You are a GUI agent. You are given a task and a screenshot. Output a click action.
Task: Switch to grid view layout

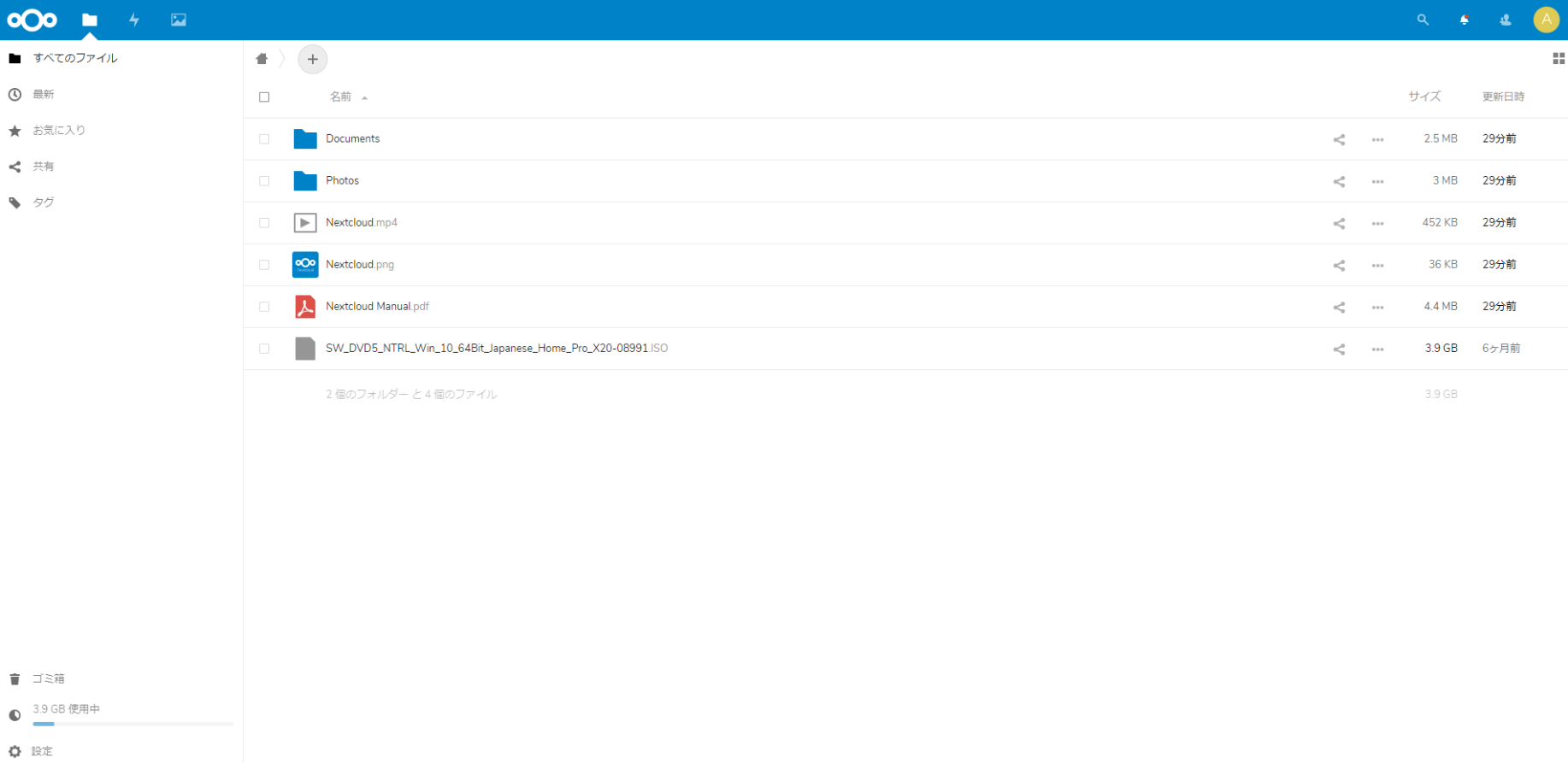[x=1559, y=59]
